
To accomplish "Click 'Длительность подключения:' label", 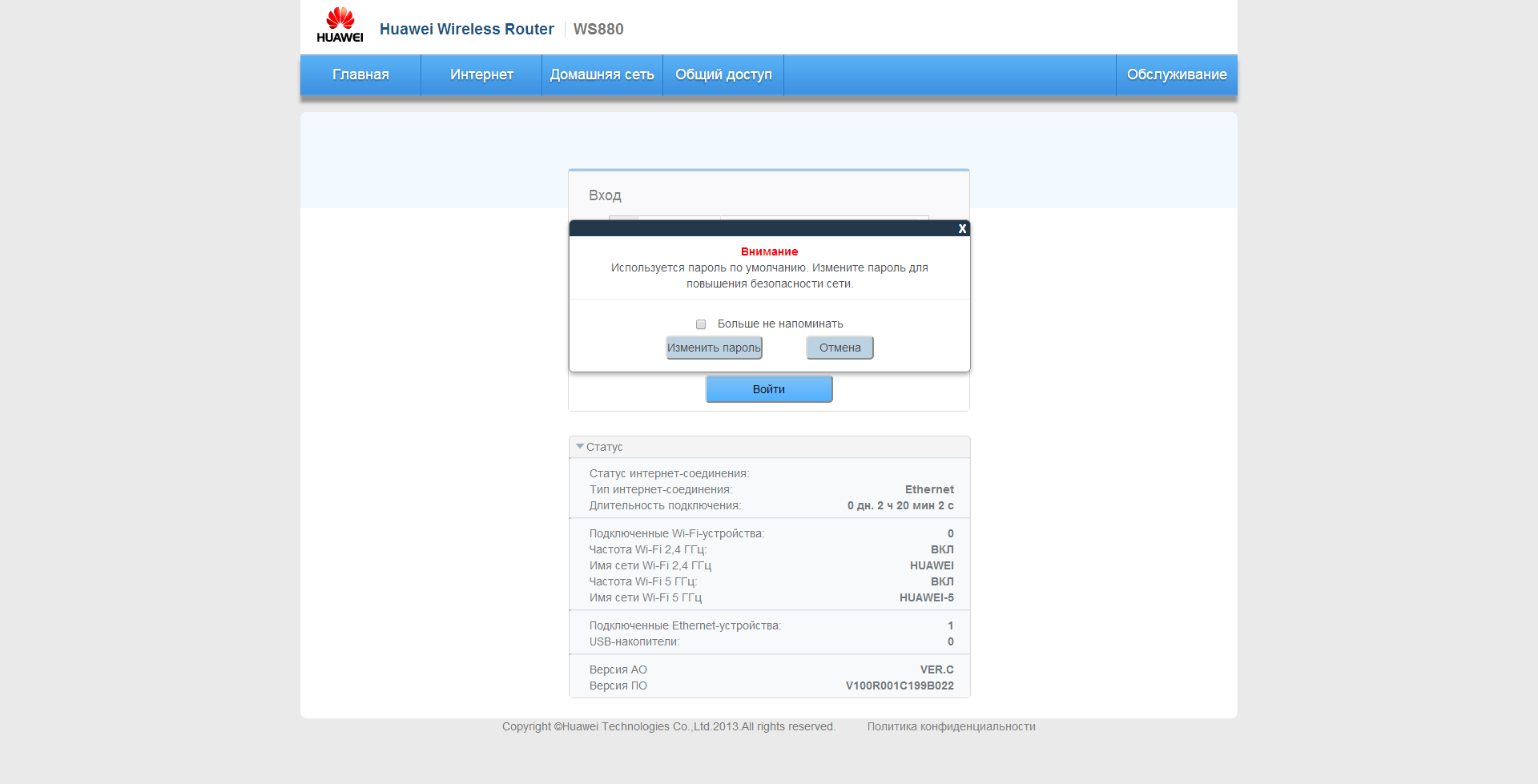I will [x=665, y=505].
